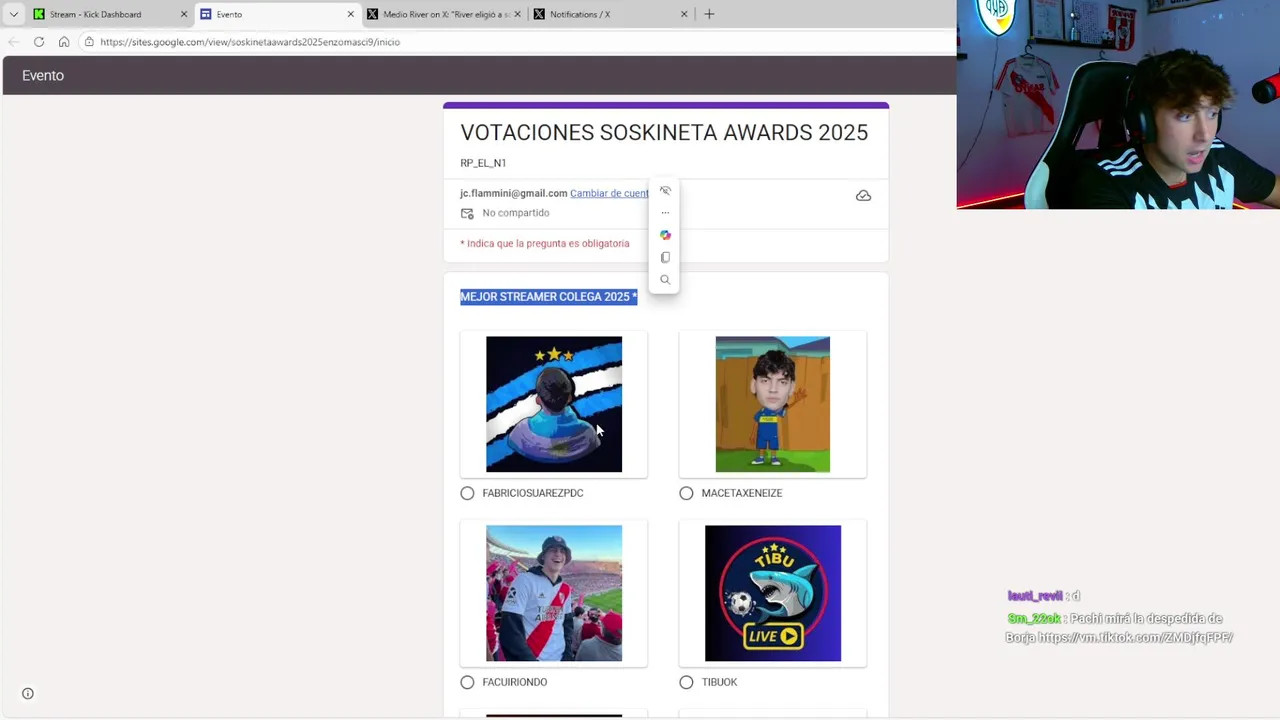Select FACUIRIONDO radio option
The height and width of the screenshot is (720, 1280).
click(x=467, y=682)
